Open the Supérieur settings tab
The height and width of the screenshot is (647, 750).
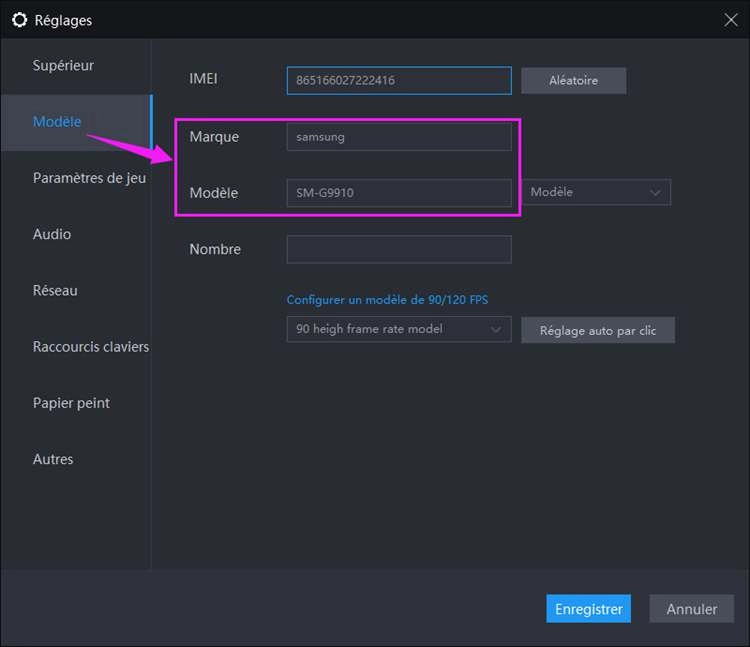(63, 66)
